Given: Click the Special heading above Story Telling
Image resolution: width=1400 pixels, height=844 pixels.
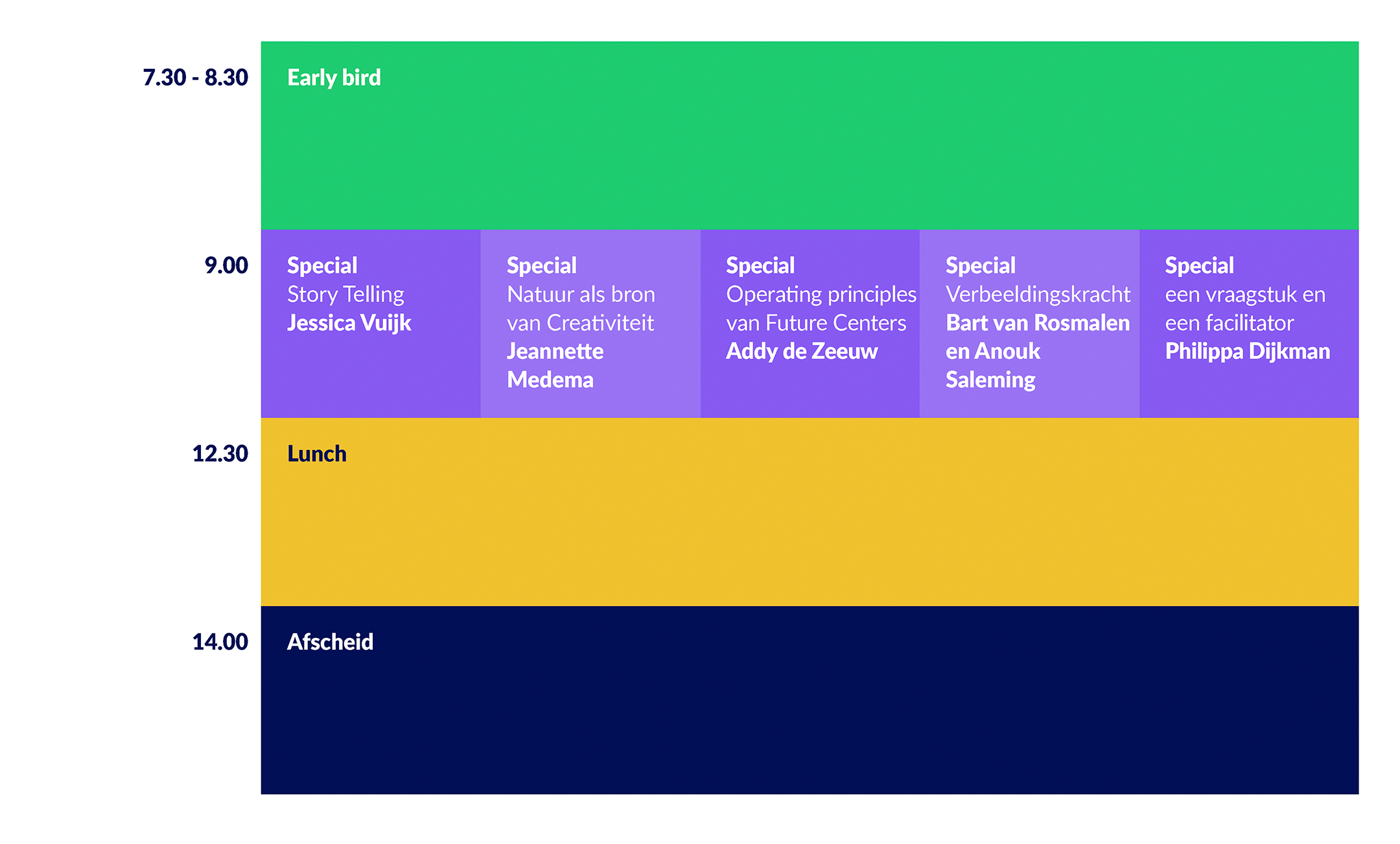Looking at the screenshot, I should pos(322,266).
